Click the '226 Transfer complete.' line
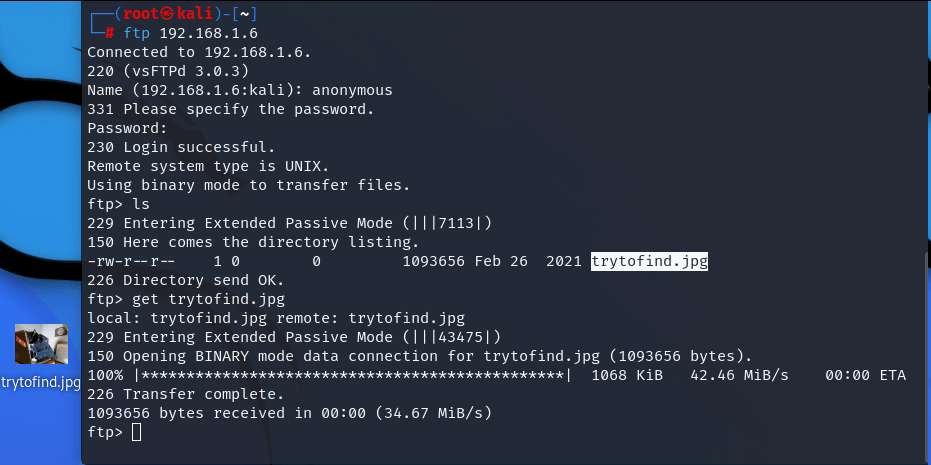931x465 pixels. click(x=186, y=394)
